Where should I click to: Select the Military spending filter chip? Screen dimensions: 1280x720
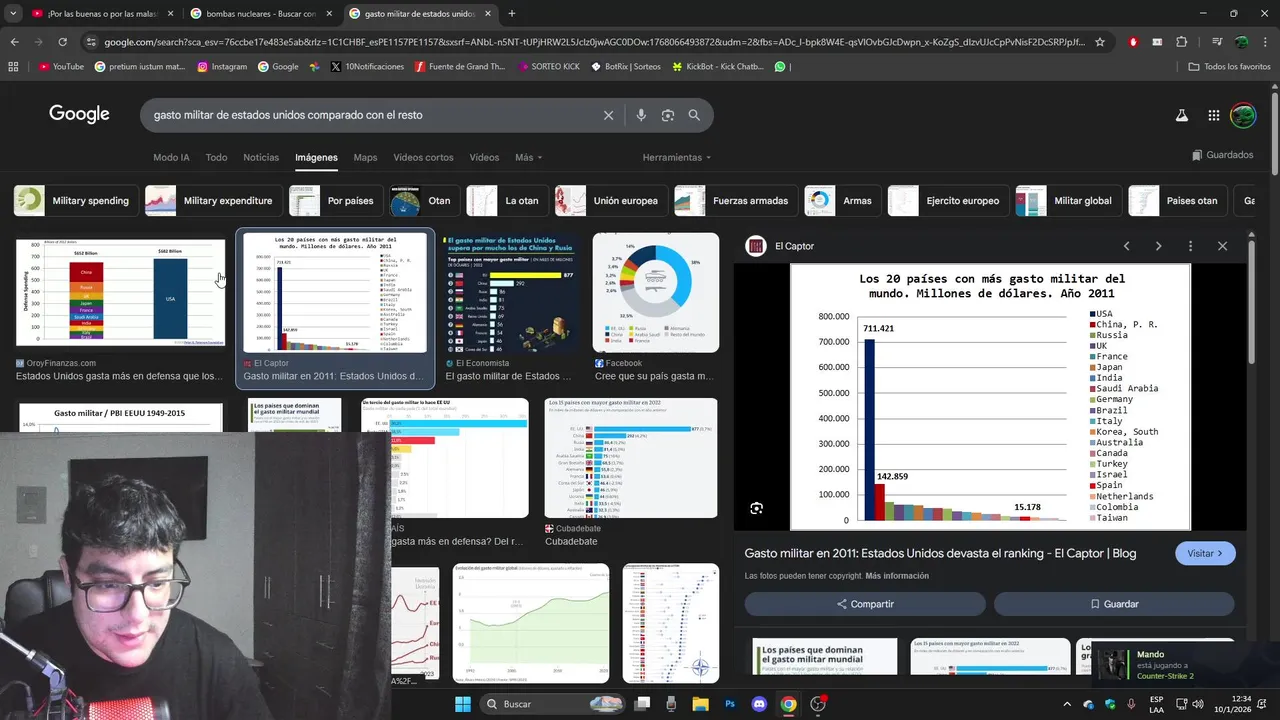75,201
